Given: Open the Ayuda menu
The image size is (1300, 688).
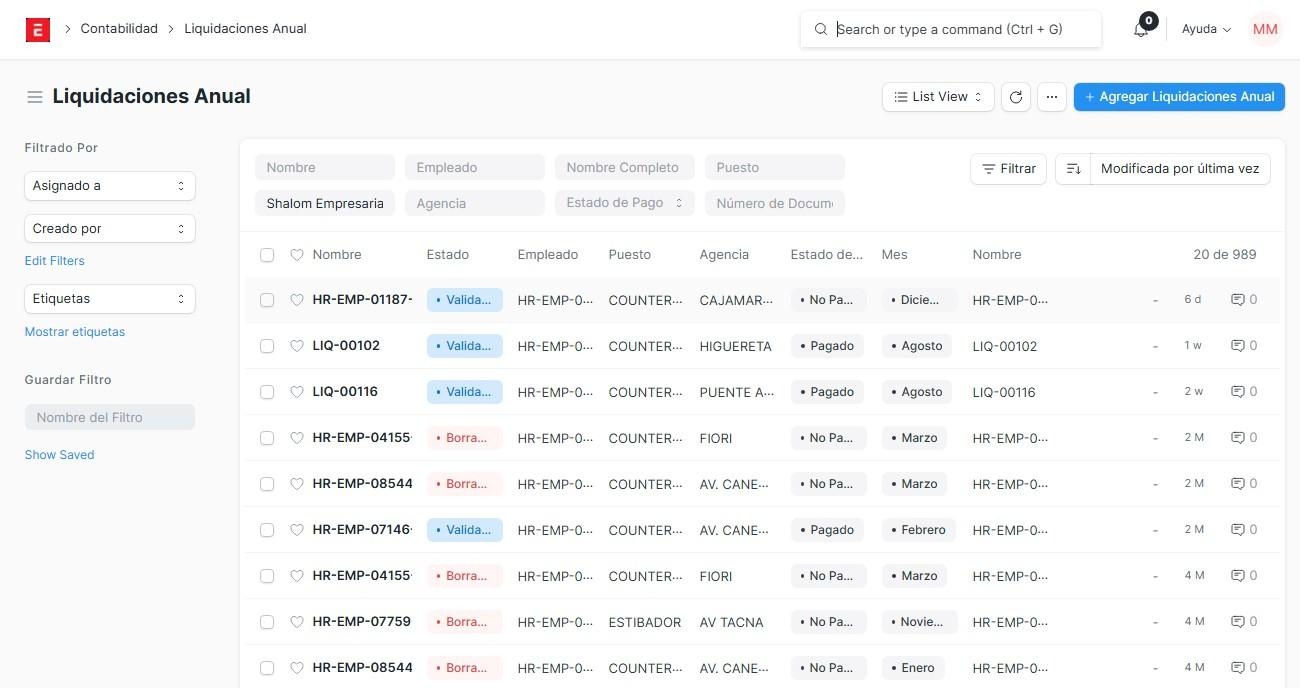Looking at the screenshot, I should point(1205,30).
